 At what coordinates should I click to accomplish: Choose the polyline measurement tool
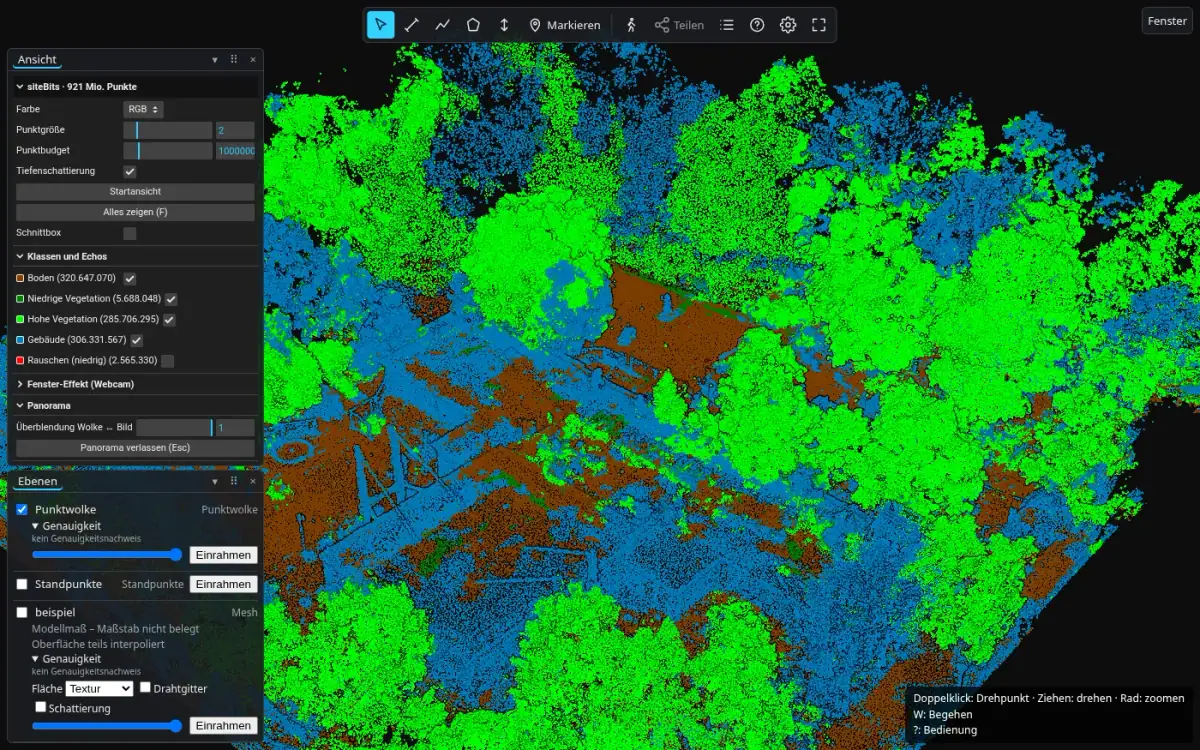443,25
